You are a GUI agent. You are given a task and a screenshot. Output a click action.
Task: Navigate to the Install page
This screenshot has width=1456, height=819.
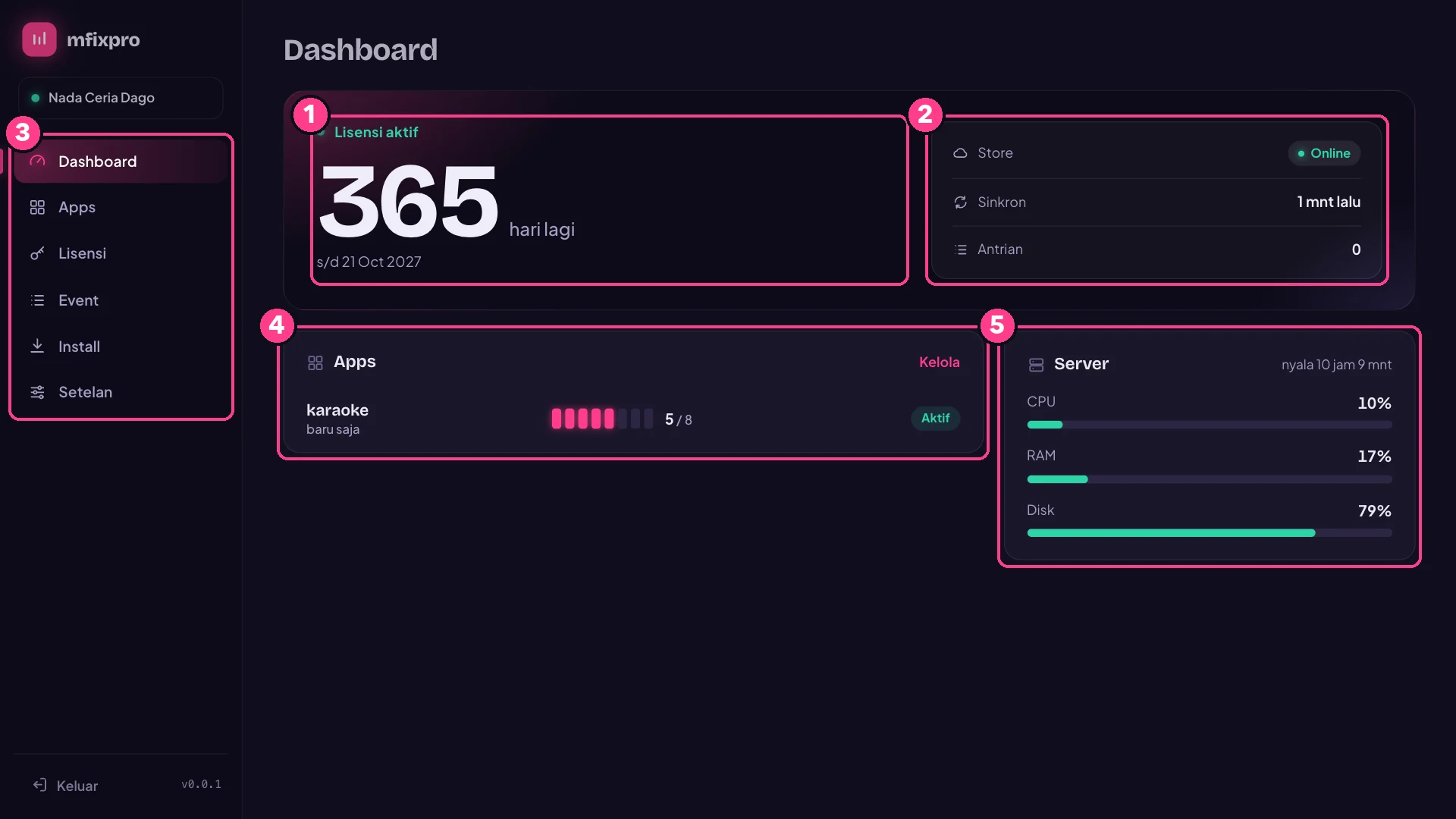pyautogui.click(x=121, y=347)
